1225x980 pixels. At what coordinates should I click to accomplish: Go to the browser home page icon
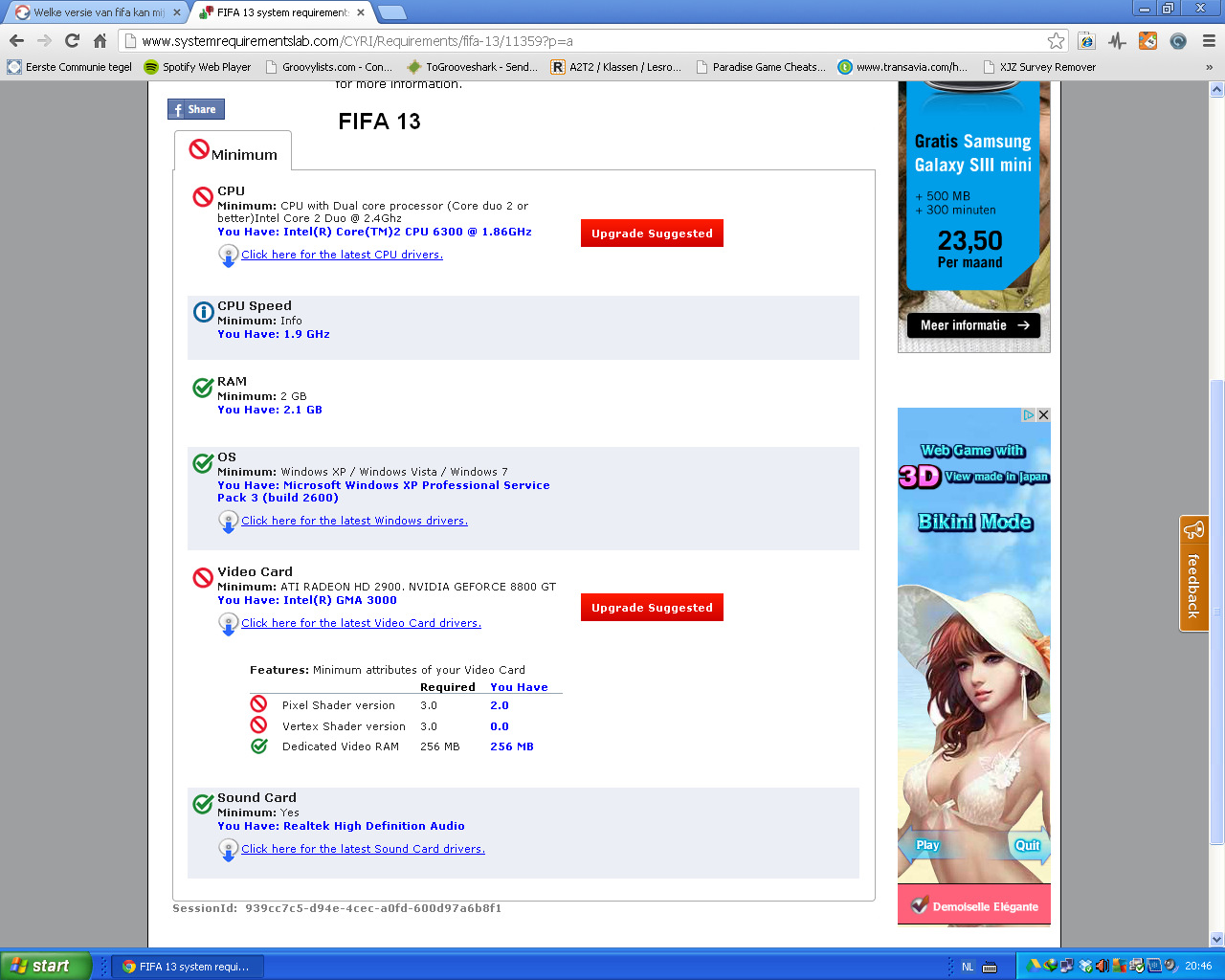(100, 40)
